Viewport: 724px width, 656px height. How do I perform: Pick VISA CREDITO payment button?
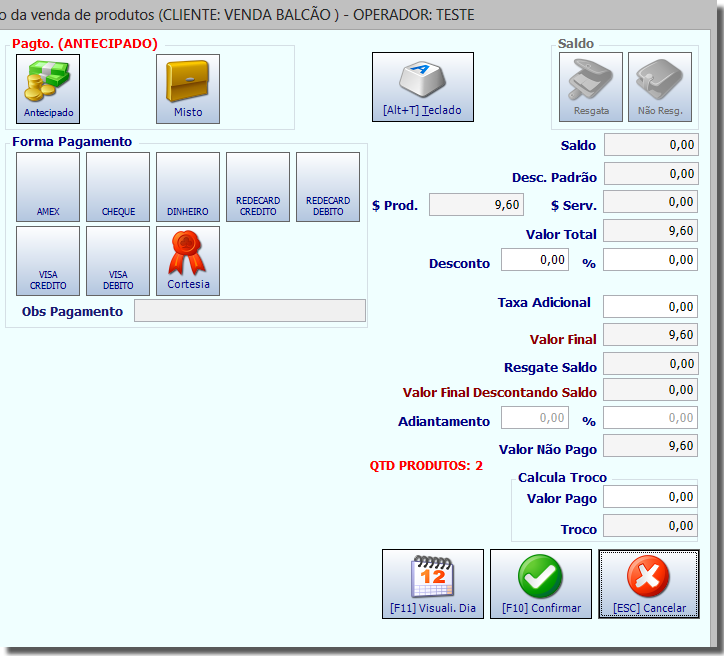coord(48,261)
